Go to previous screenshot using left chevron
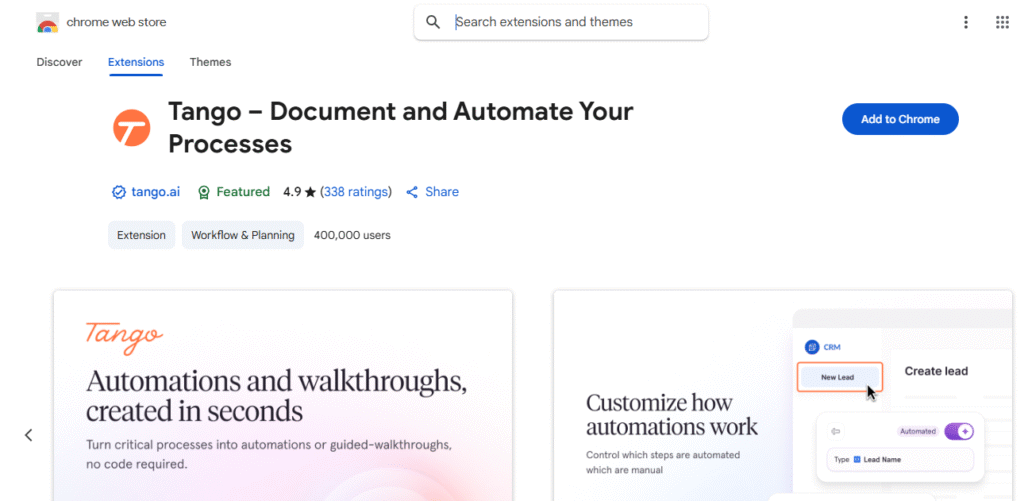Image resolution: width=1024 pixels, height=501 pixels. pyautogui.click(x=29, y=435)
